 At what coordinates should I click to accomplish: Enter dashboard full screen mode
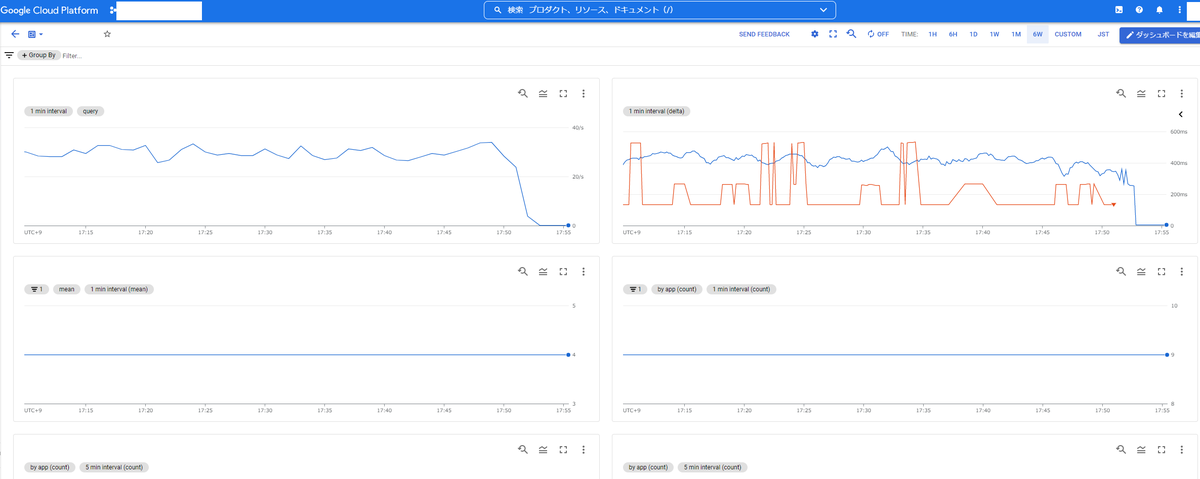tap(833, 34)
